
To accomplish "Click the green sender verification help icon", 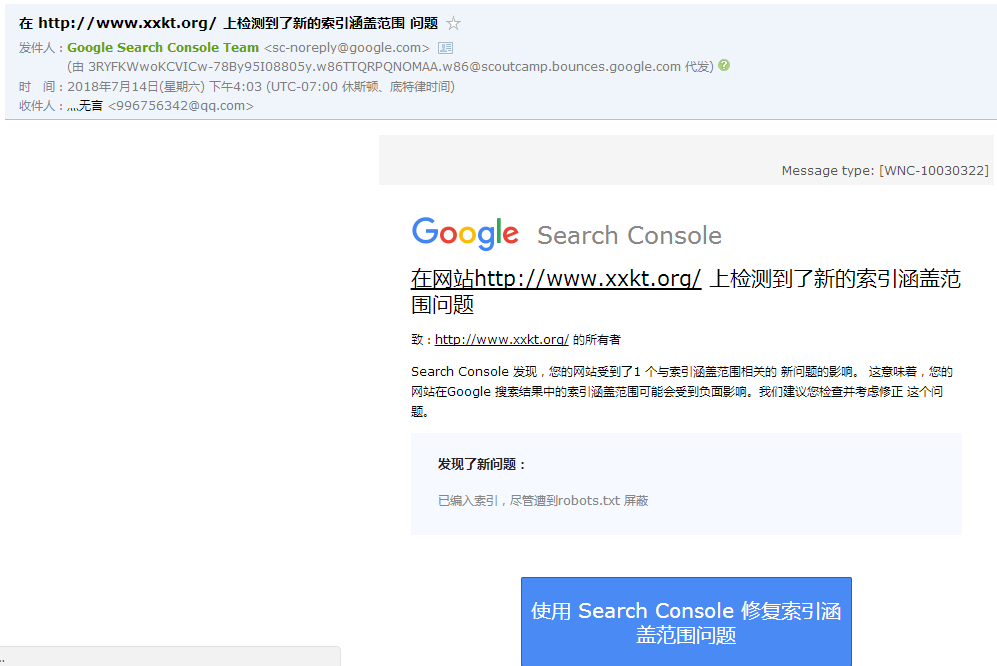I will [724, 66].
